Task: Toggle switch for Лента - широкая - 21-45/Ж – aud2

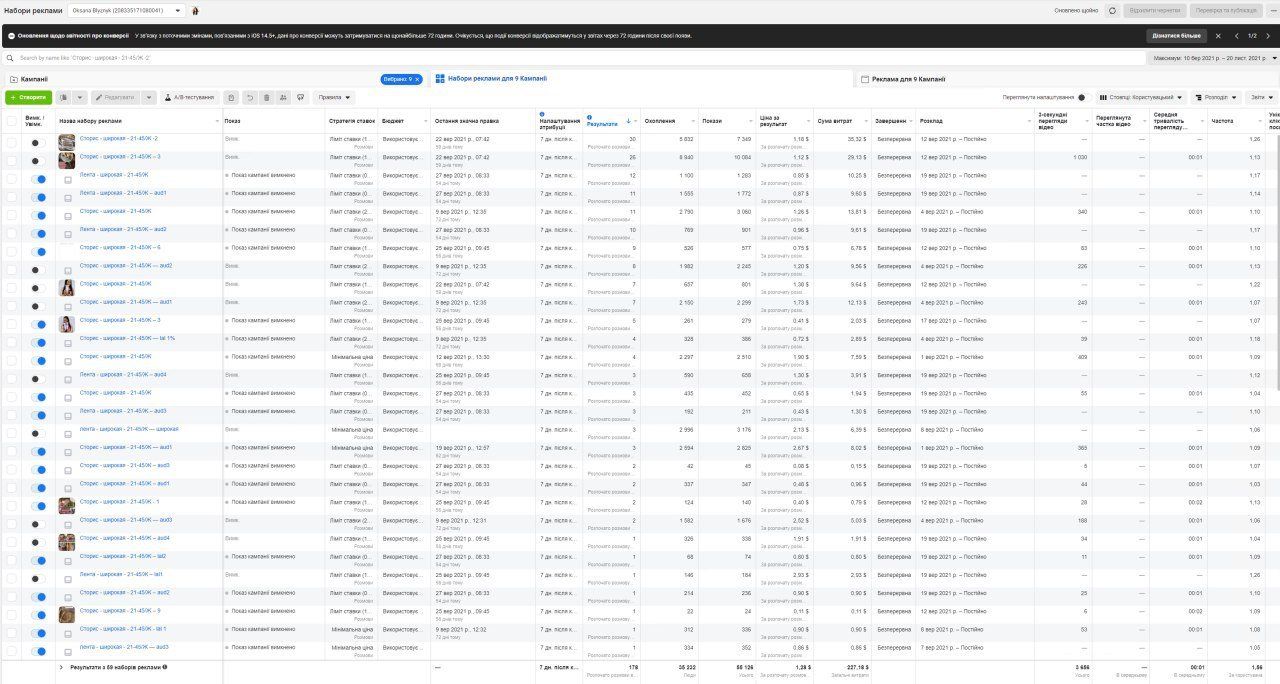Action: [37, 234]
